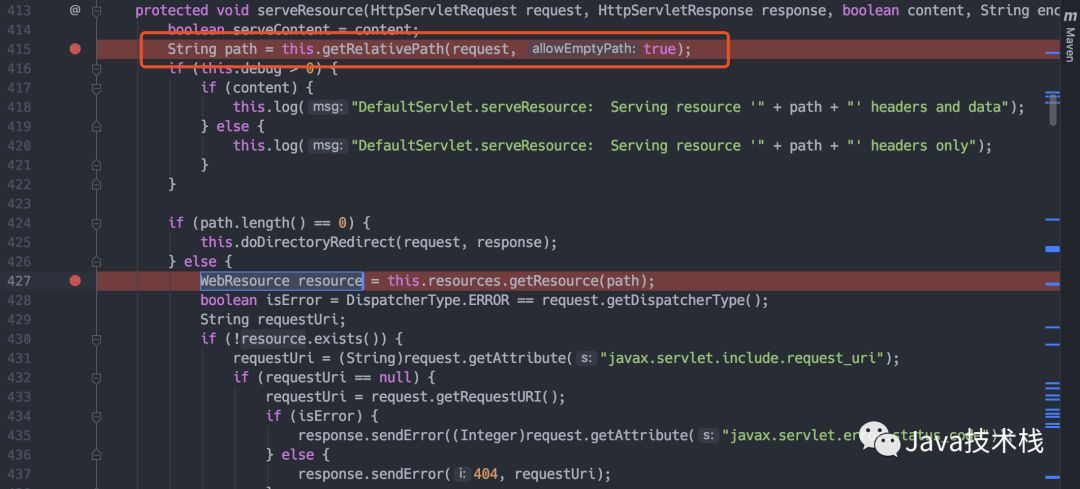
Task: Click the highlighted WebResource resource declaration
Action: [281, 281]
